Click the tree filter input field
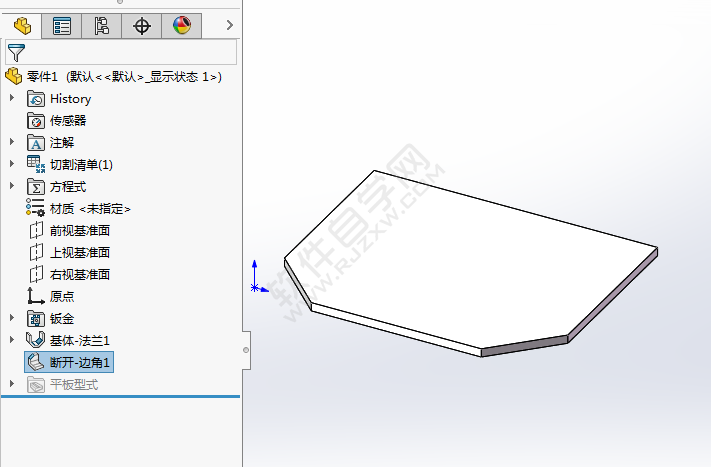711x467 pixels. point(130,52)
